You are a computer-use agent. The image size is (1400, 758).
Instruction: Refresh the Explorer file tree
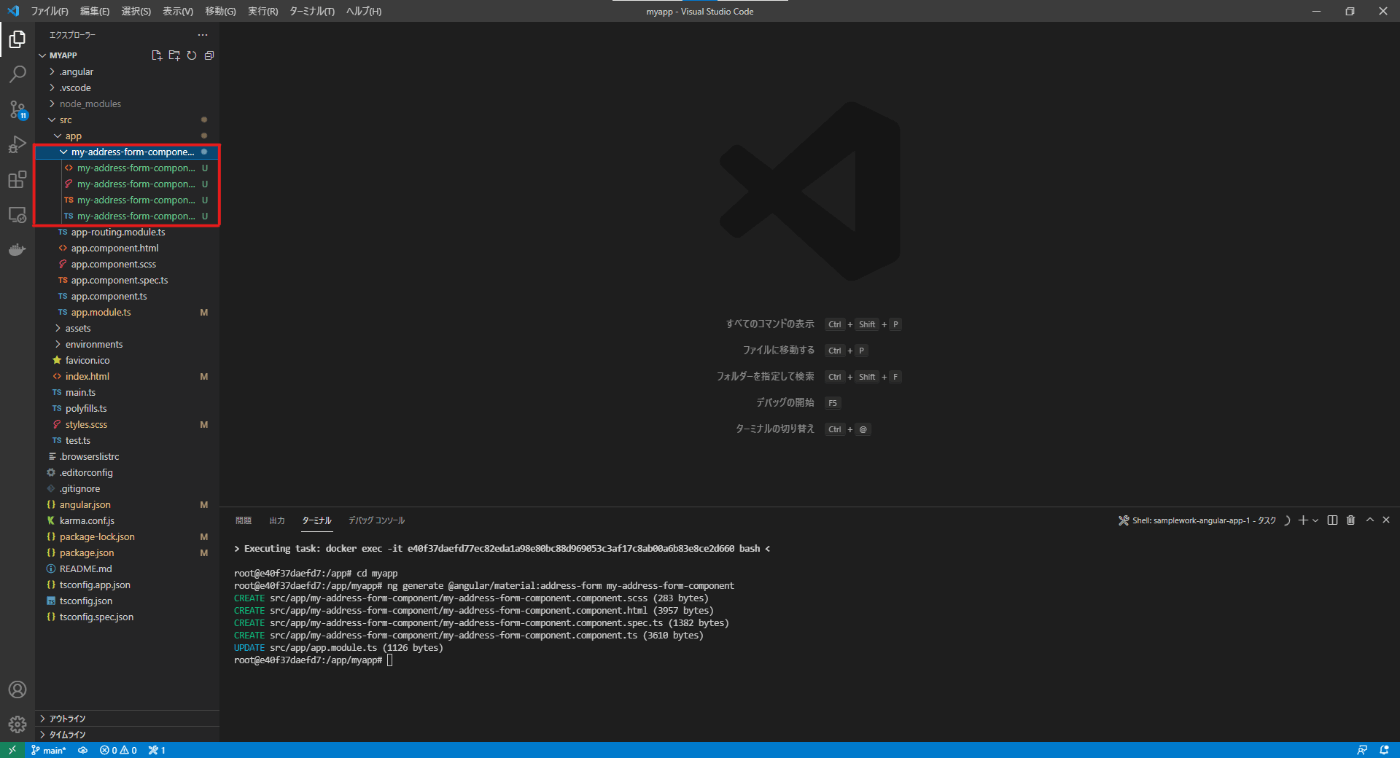tap(192, 55)
